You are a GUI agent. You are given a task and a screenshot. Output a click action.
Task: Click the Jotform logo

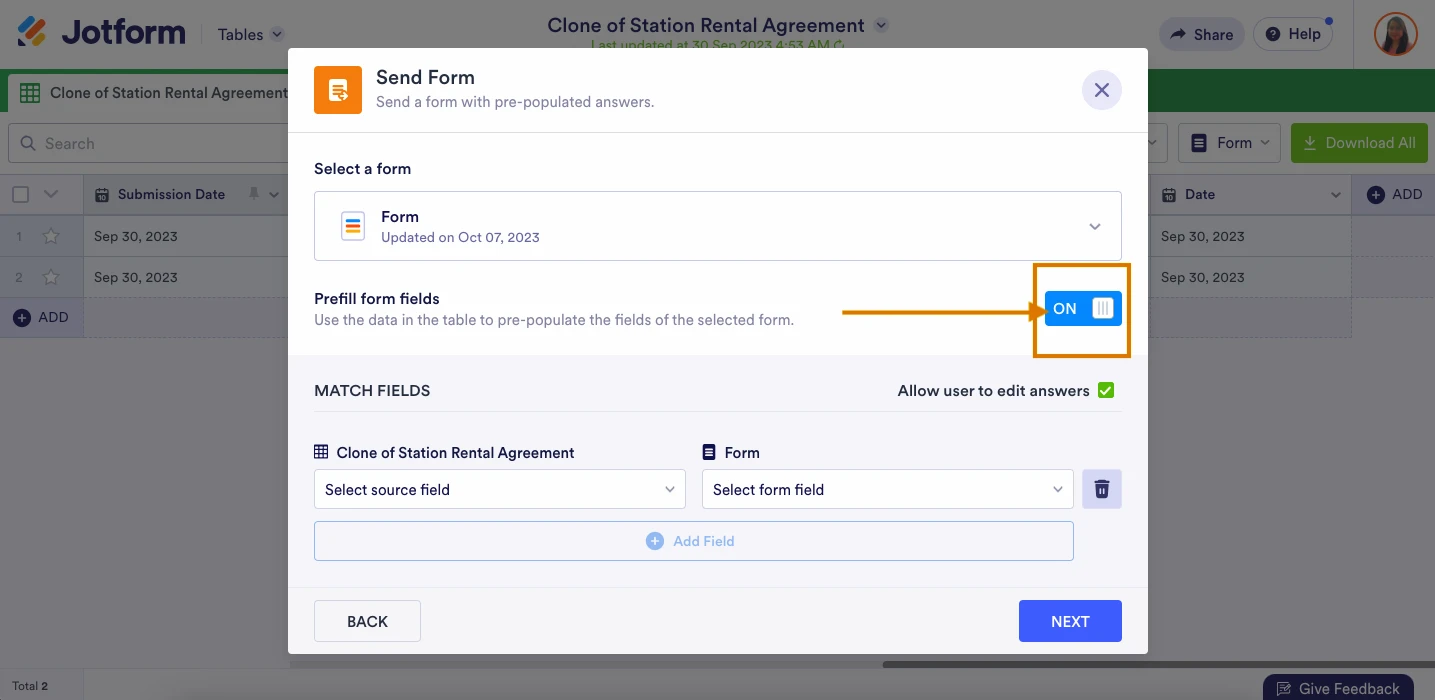(x=101, y=33)
